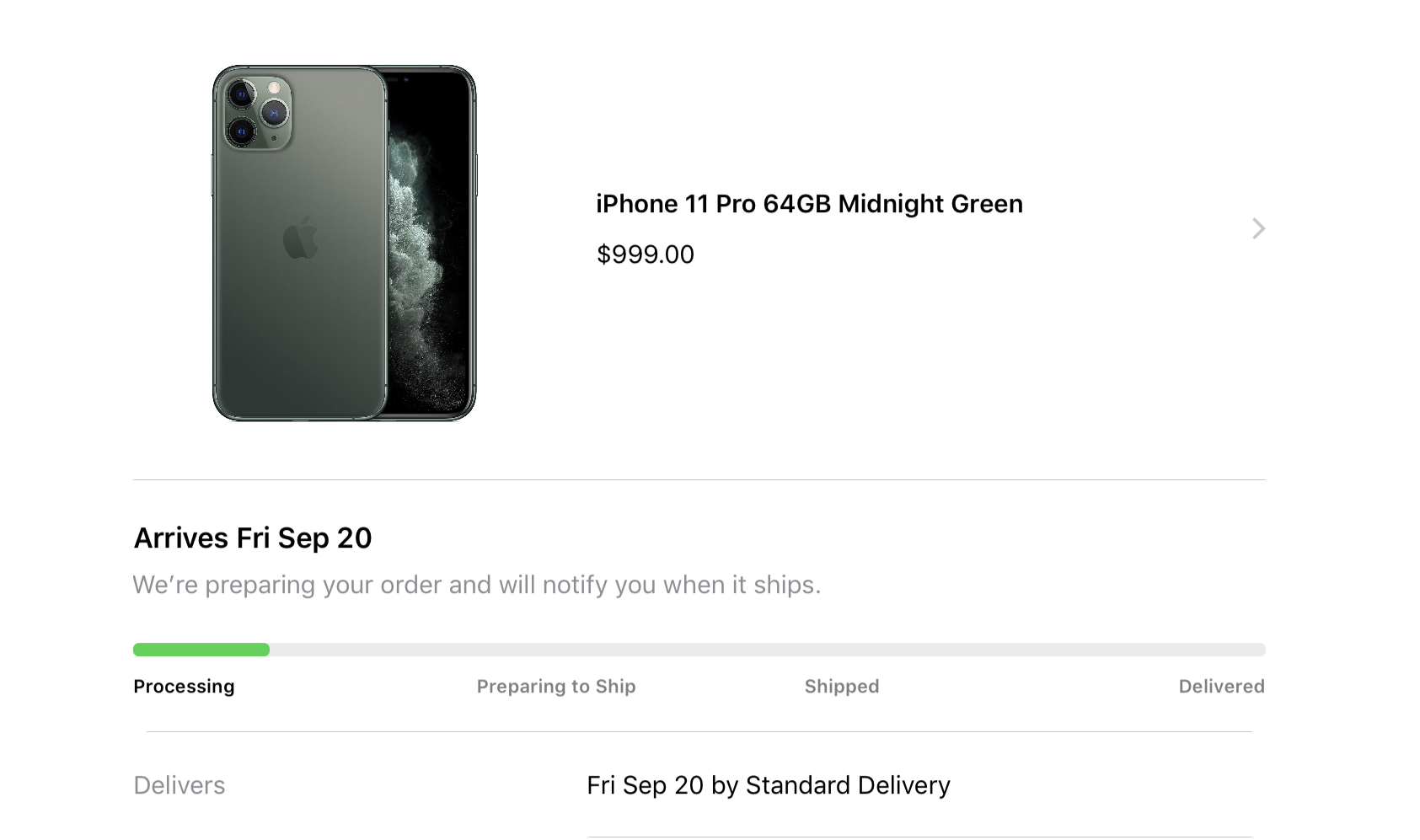Select the Preparing to Ship step
The height and width of the screenshot is (840, 1420).
pos(556,687)
